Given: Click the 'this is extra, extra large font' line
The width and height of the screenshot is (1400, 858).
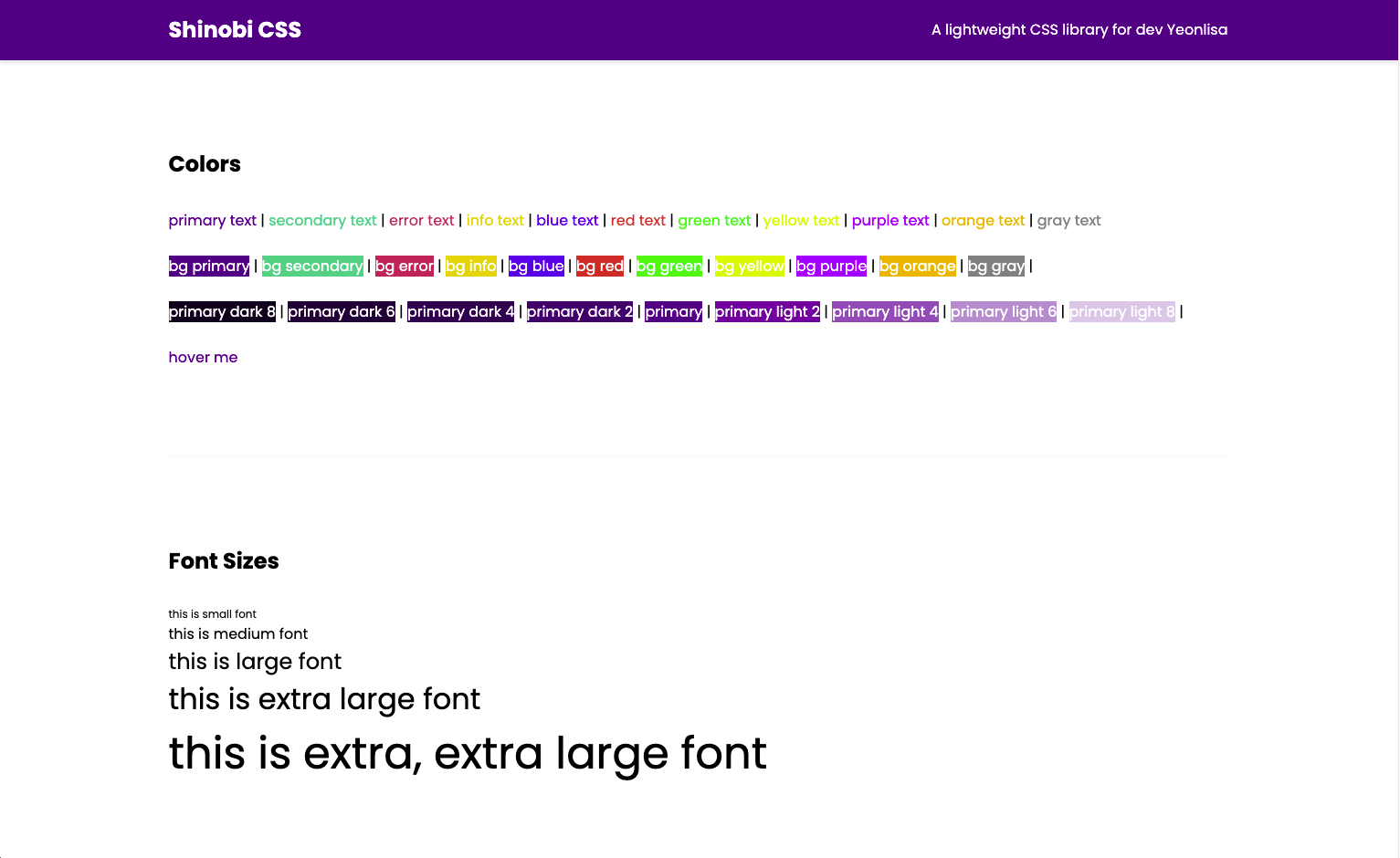Looking at the screenshot, I should [x=468, y=754].
